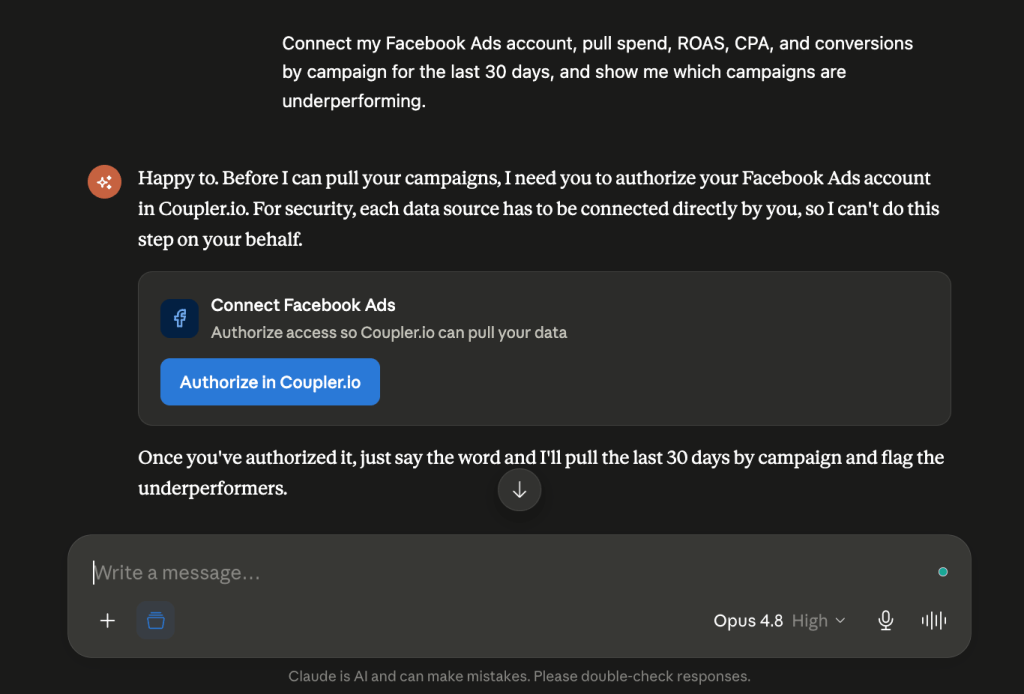Click the user message about Facebook Ads
The height and width of the screenshot is (694, 1024).
(598, 72)
